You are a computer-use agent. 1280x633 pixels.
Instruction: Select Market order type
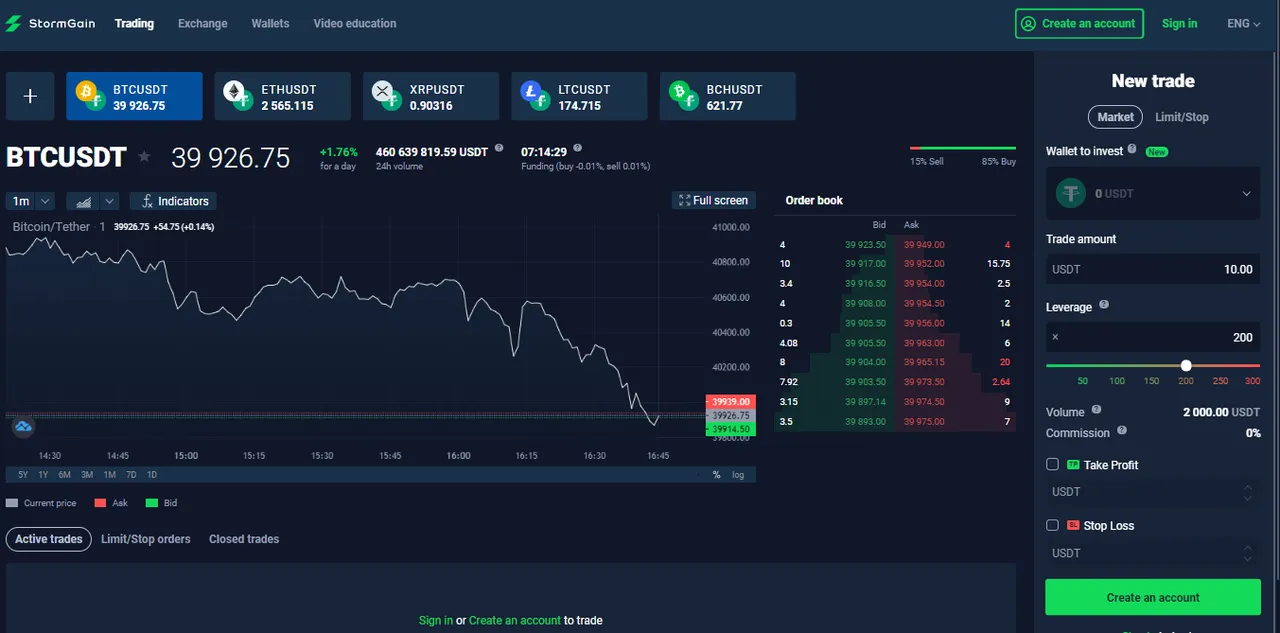point(1115,117)
